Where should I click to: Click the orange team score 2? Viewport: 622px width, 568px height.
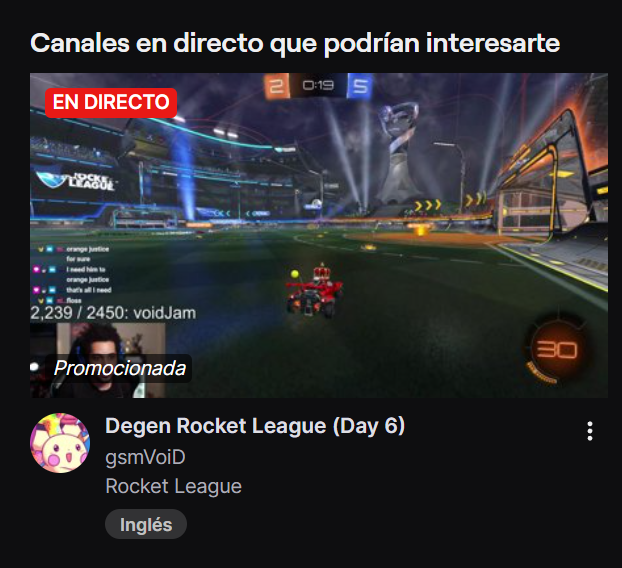coord(277,86)
